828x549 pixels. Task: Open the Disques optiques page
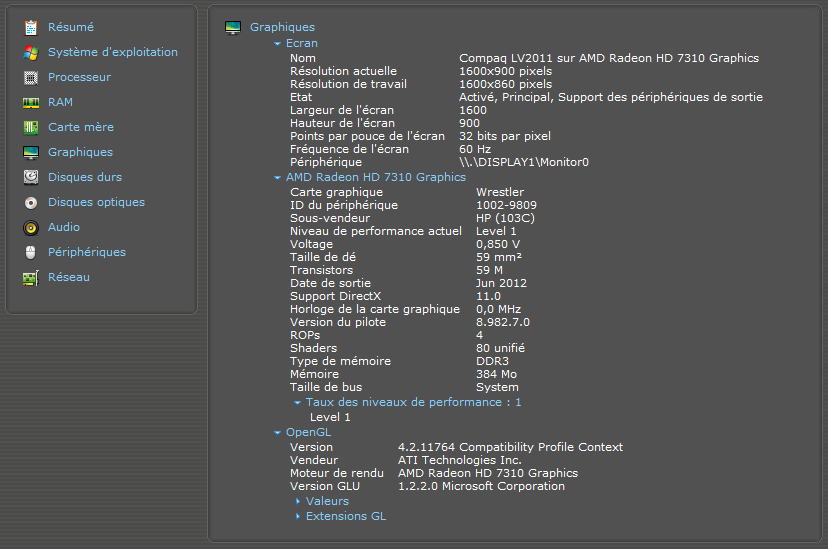click(x=96, y=202)
